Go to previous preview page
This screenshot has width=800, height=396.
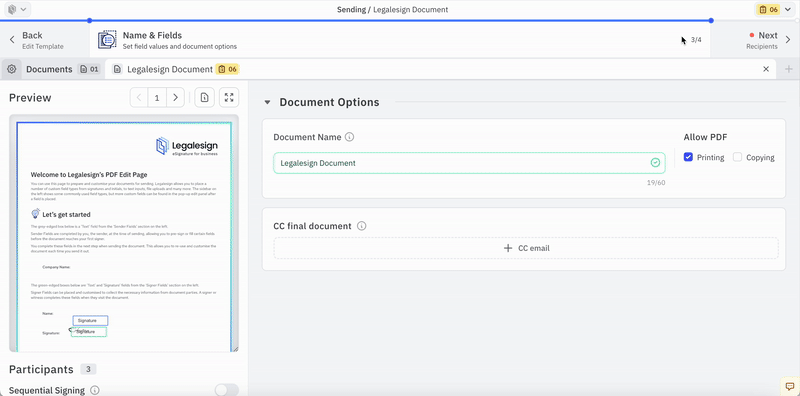(139, 97)
